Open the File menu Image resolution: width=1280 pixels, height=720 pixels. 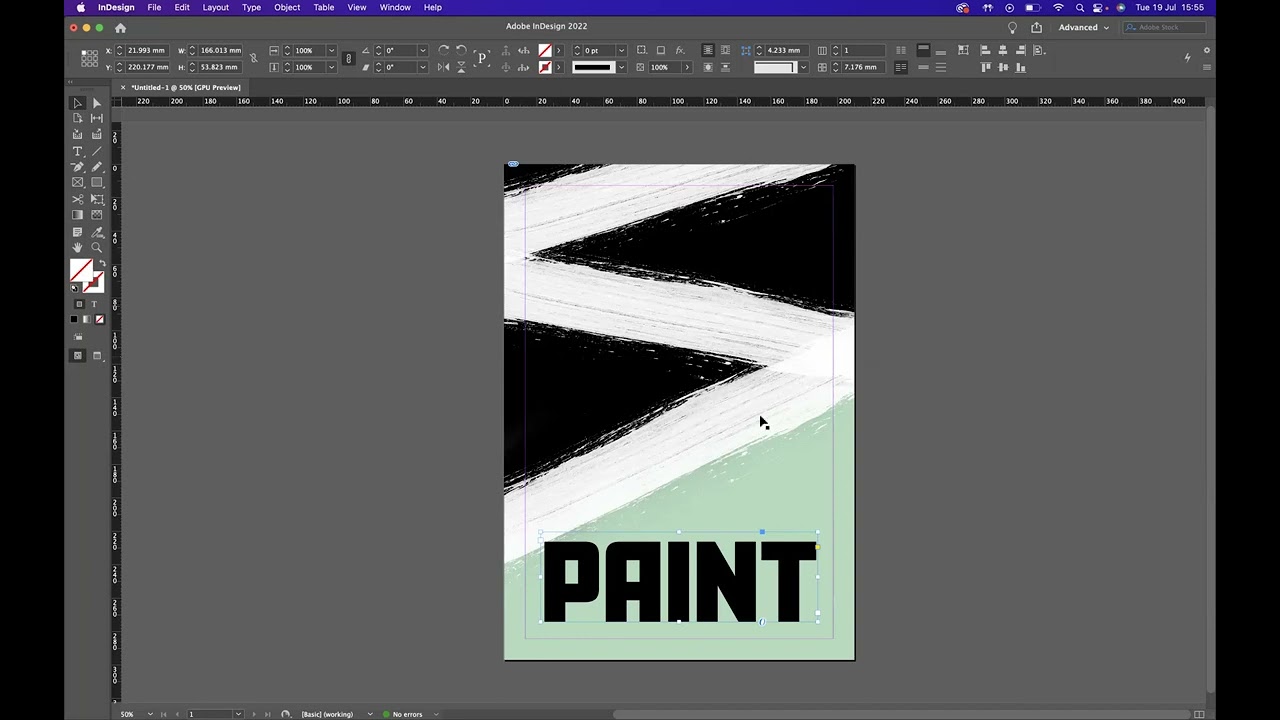(154, 7)
